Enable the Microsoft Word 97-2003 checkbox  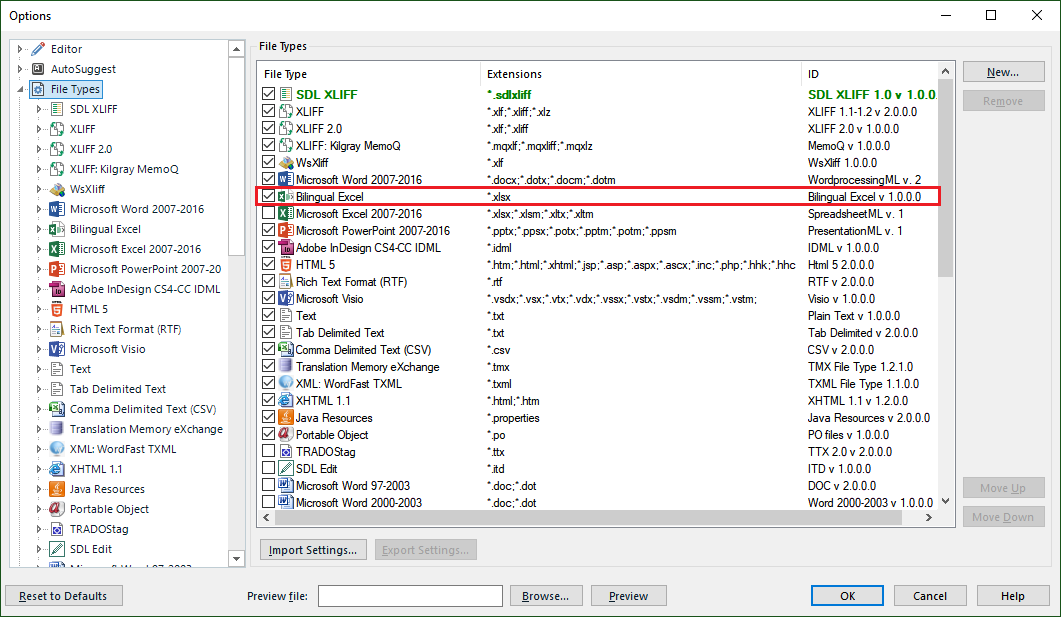point(269,486)
